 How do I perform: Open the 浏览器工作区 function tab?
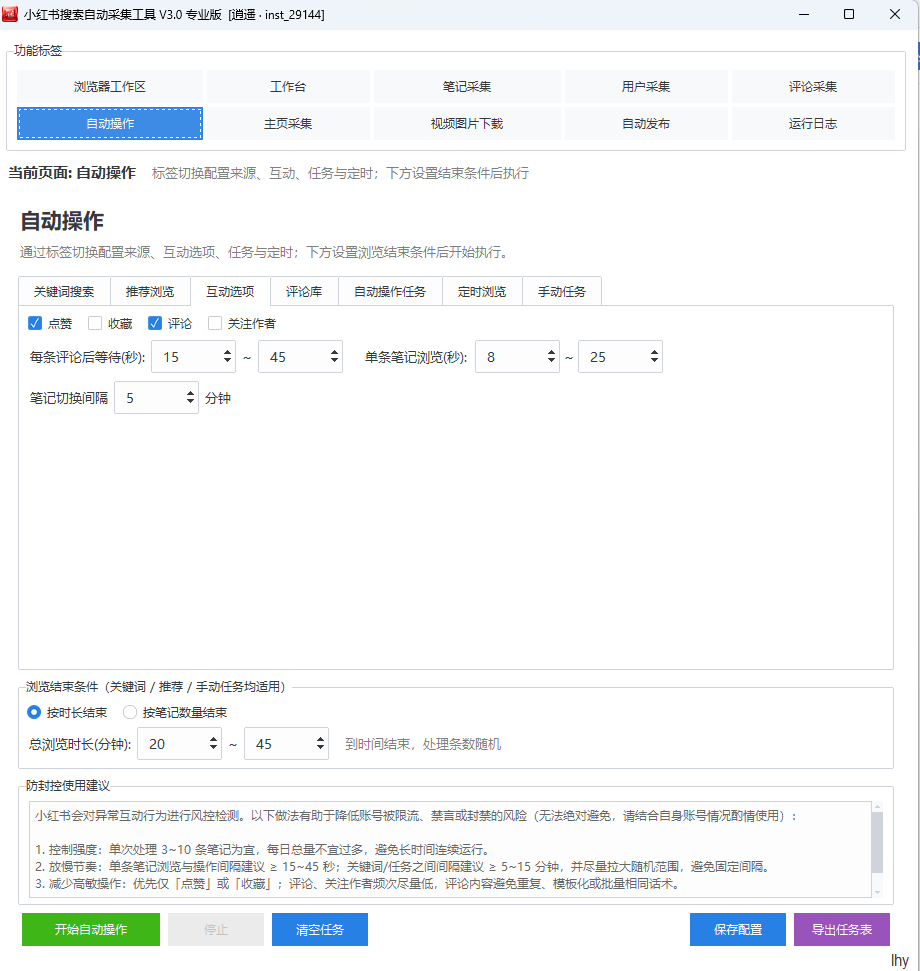(110, 87)
